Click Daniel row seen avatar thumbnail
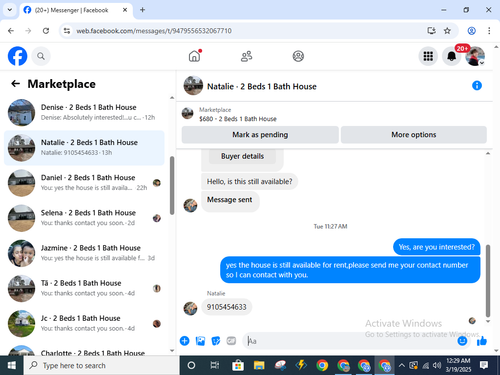500x375 pixels. coord(157,183)
